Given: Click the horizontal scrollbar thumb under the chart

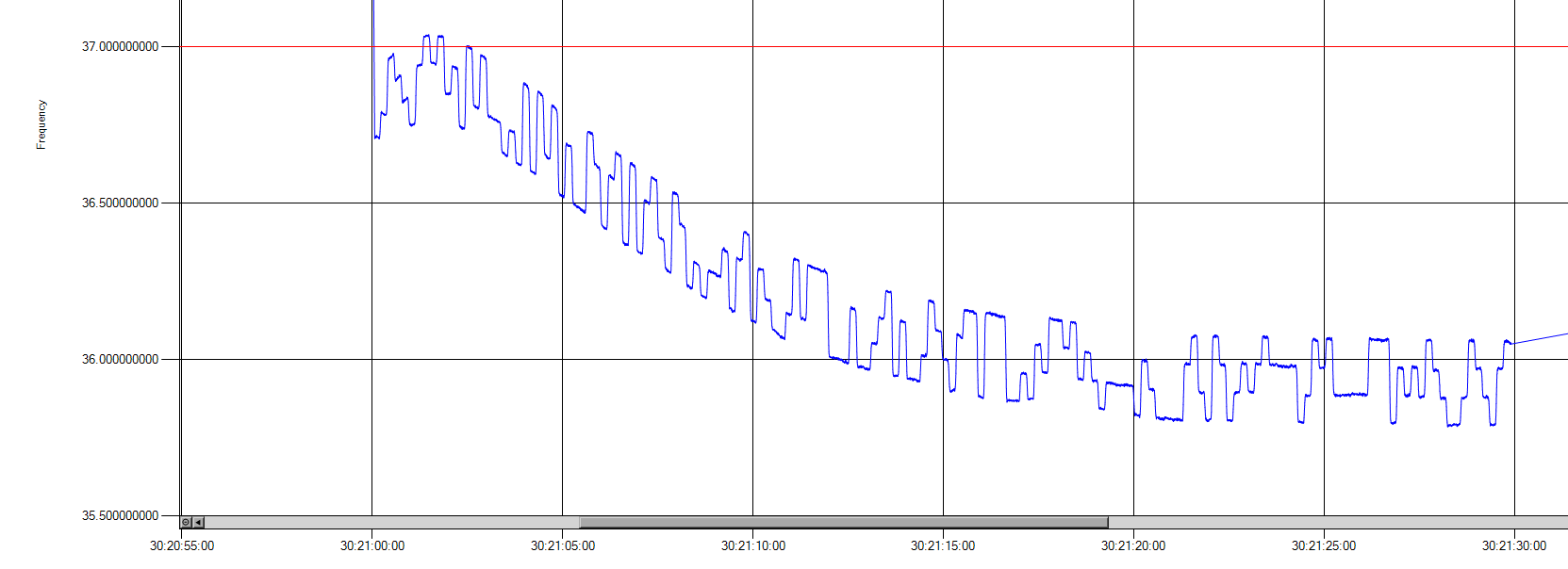Looking at the screenshot, I should [844, 522].
